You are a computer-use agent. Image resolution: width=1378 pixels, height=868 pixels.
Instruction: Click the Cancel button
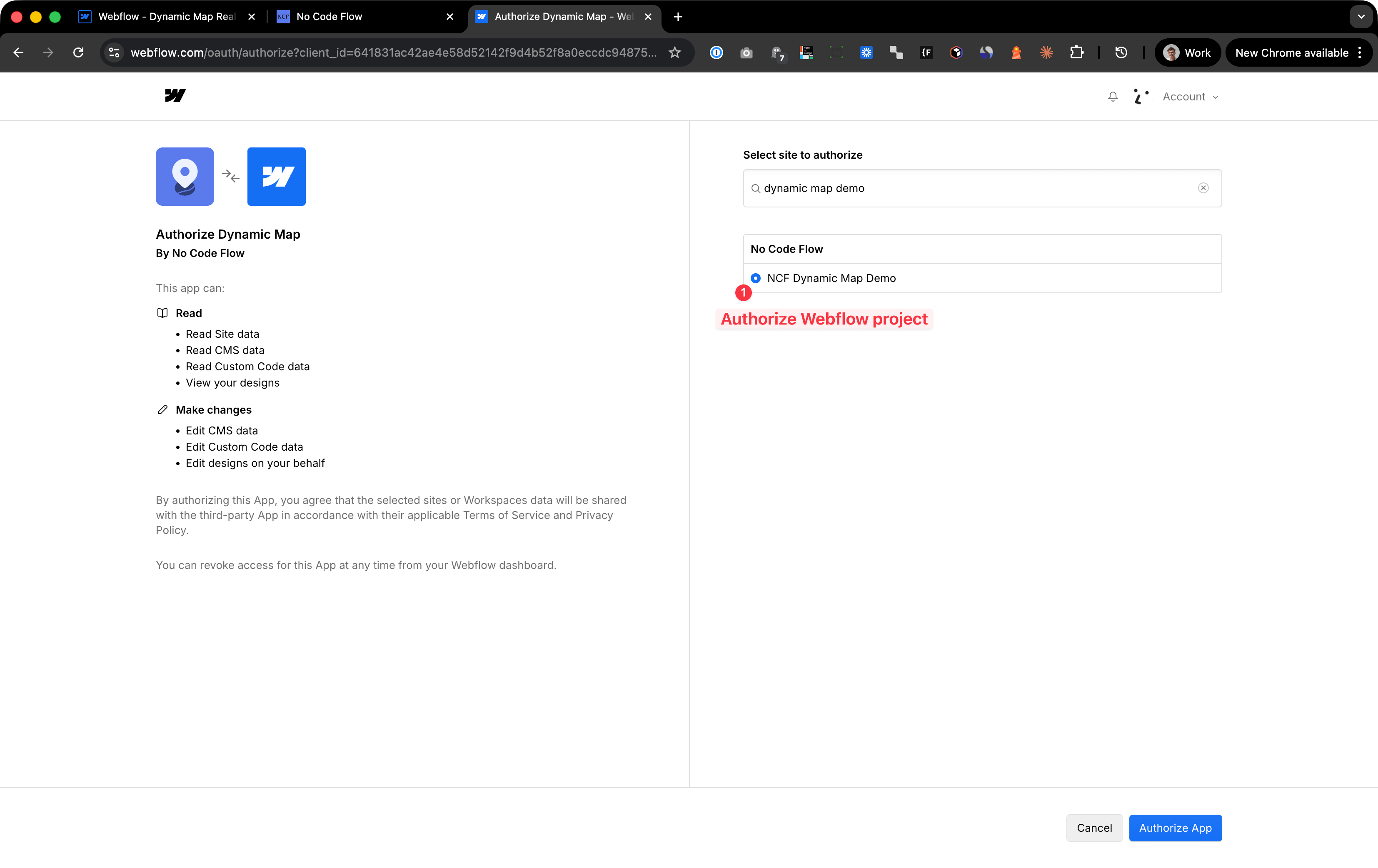coord(1093,828)
